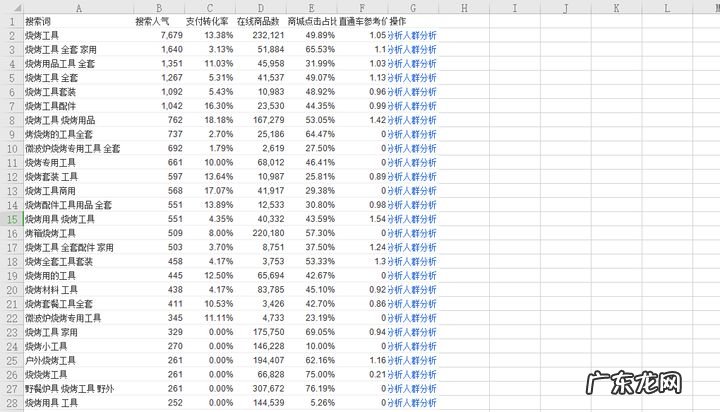Select the cell containing 167,279
This screenshot has height=412, width=720.
(260, 120)
